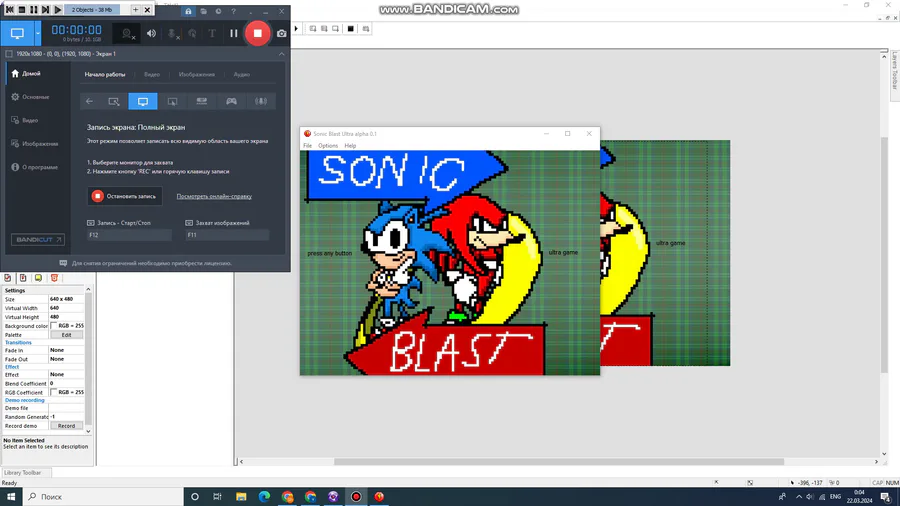
Task: Open the Bandicam lock icon in title bar
Action: point(188,11)
